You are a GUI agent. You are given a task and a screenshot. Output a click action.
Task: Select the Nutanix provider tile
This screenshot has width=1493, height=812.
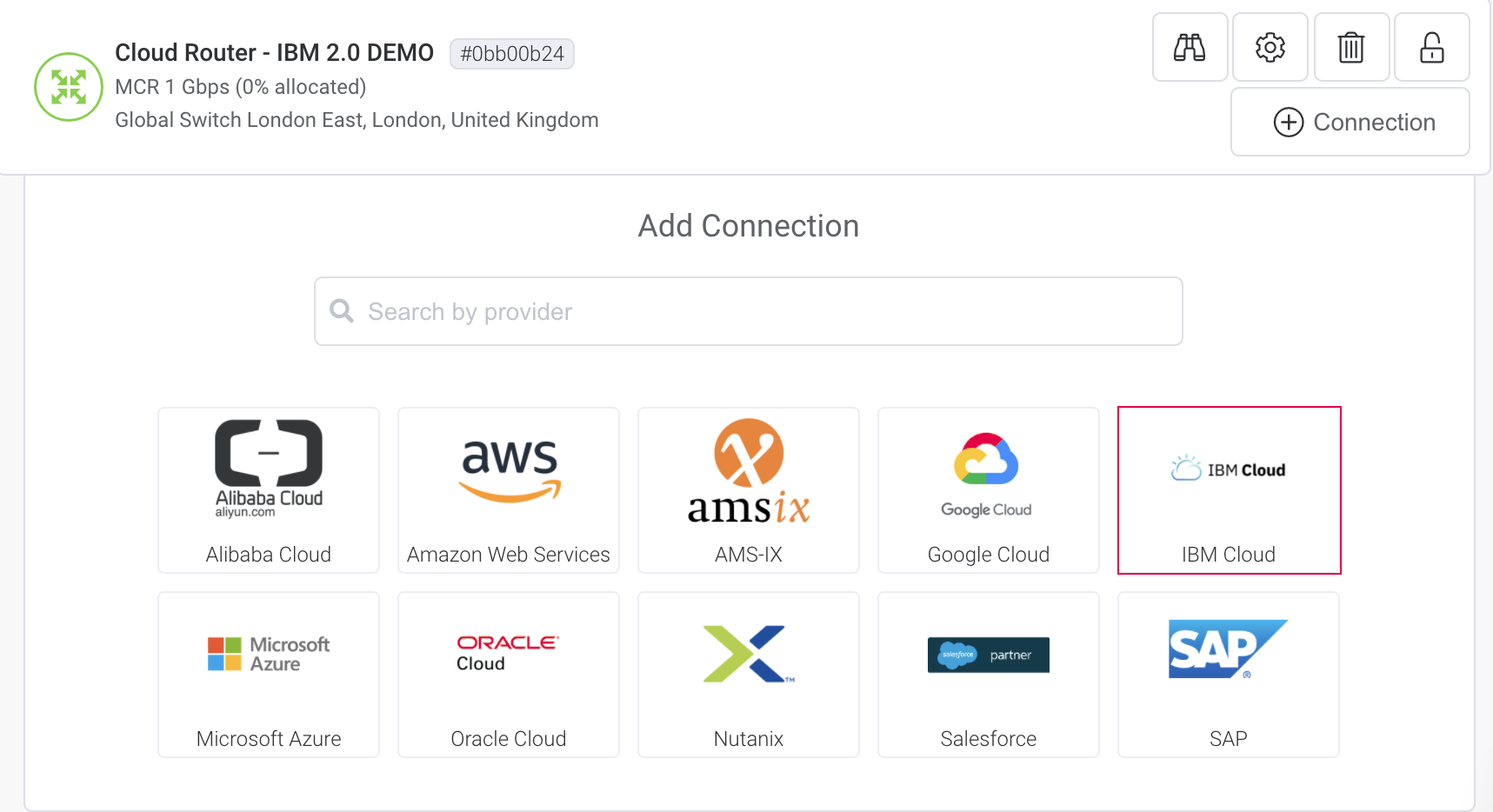748,675
